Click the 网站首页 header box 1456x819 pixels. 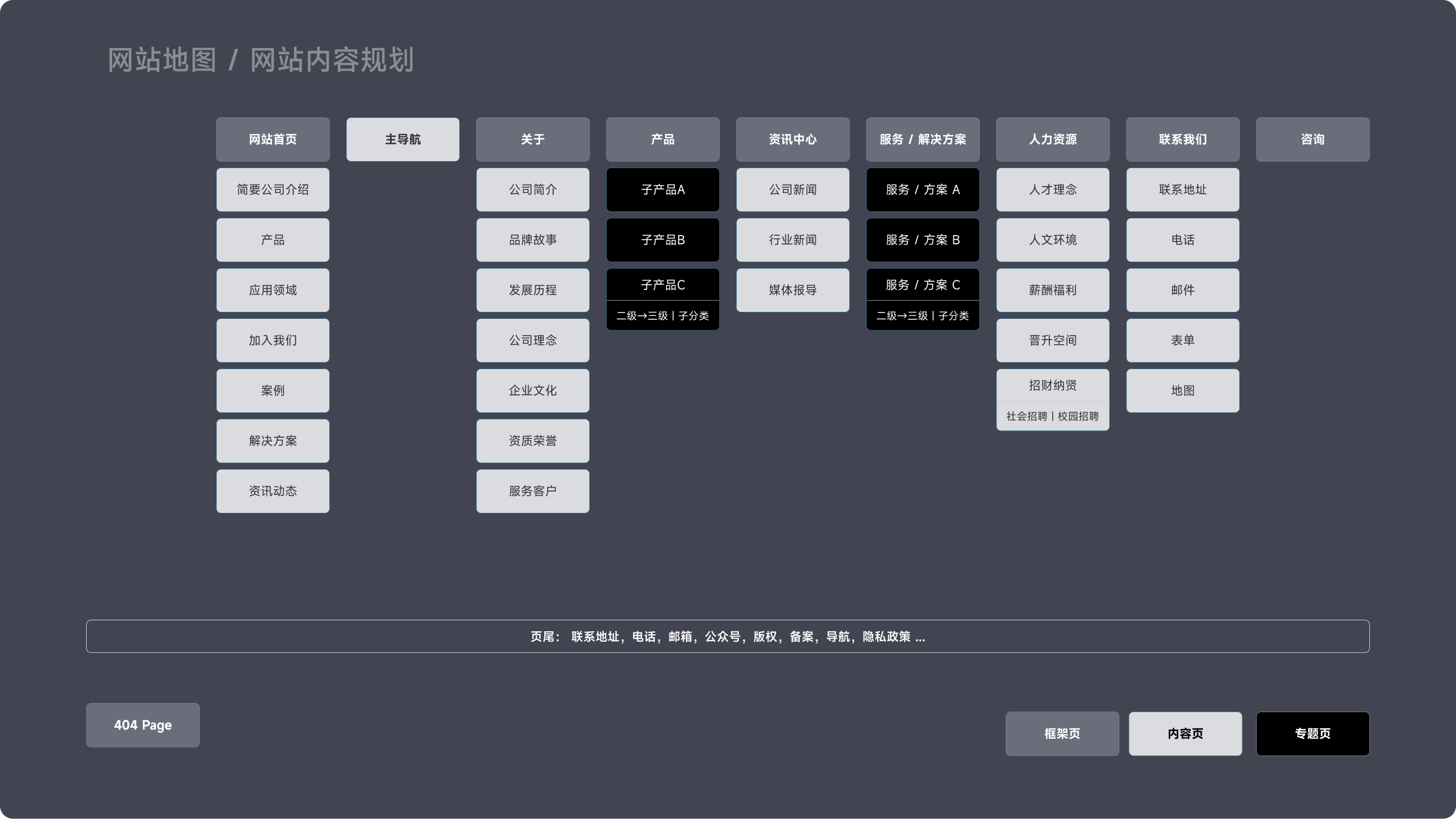pyautogui.click(x=273, y=139)
